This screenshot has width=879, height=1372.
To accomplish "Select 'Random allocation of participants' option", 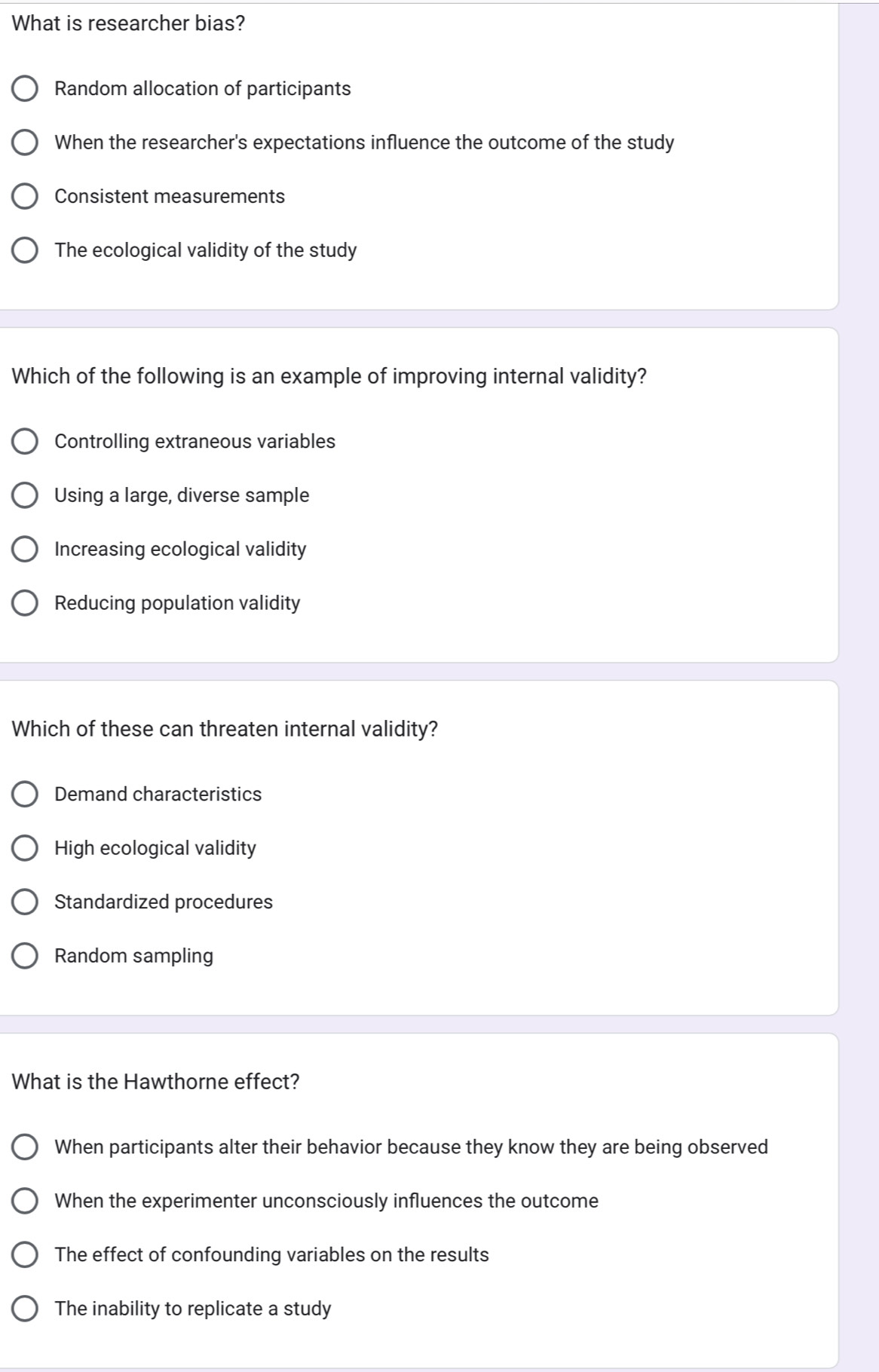I will coord(25,89).
